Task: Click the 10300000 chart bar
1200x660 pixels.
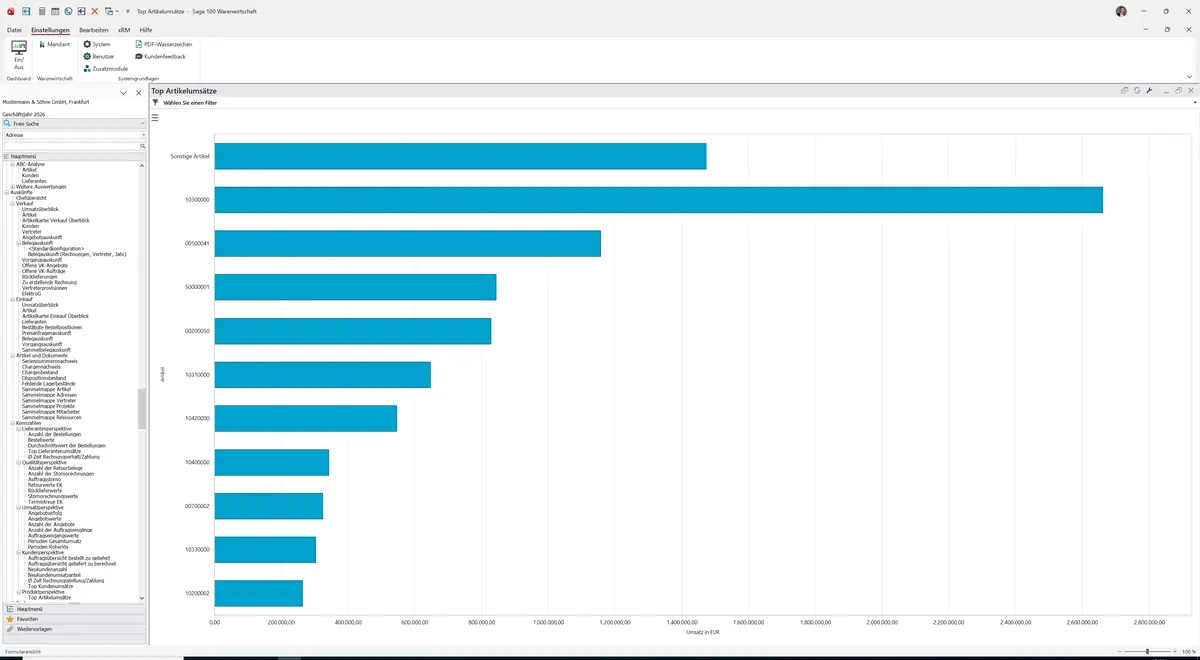Action: (x=658, y=200)
